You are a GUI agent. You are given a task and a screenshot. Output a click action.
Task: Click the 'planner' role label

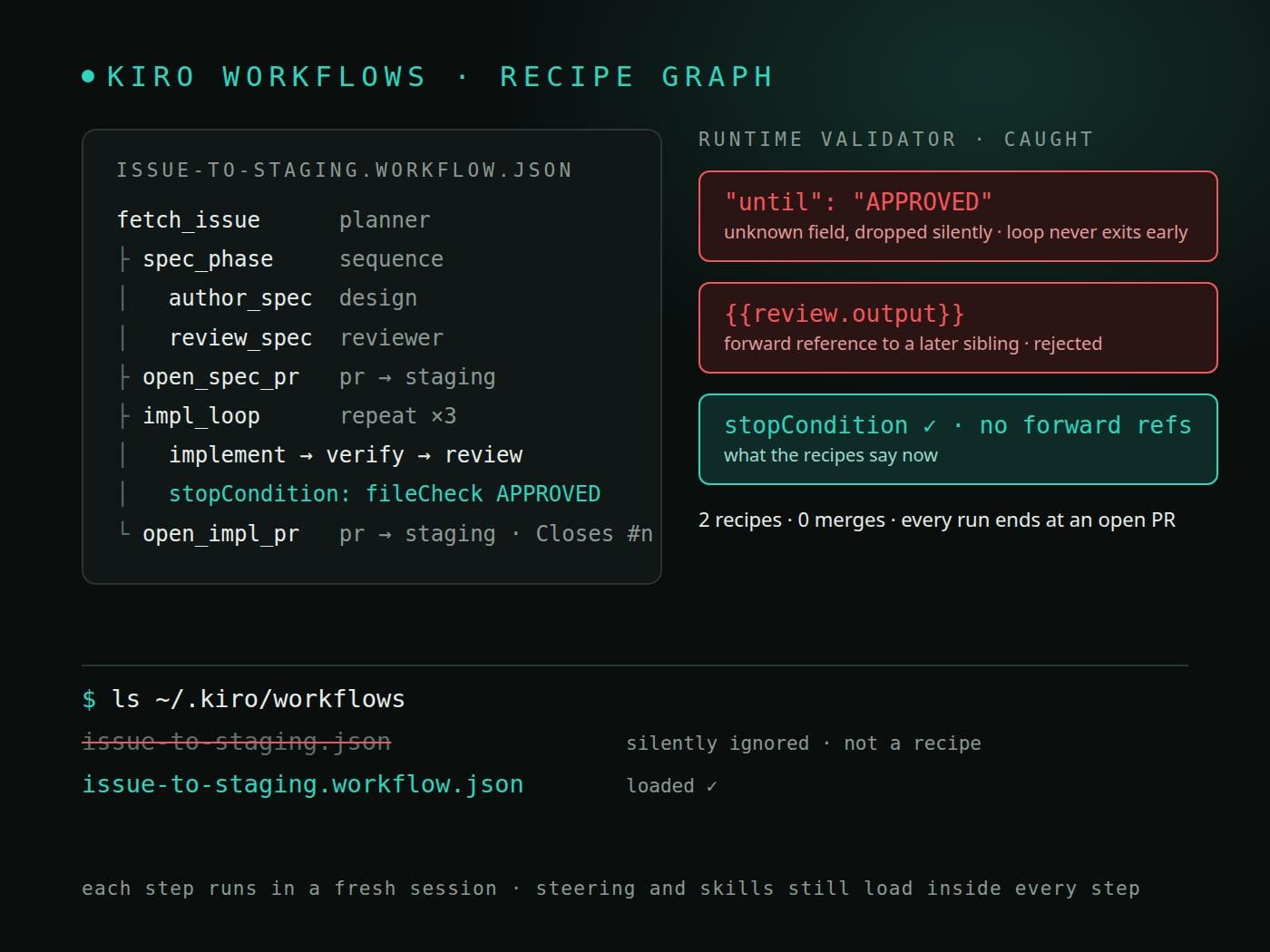385,220
